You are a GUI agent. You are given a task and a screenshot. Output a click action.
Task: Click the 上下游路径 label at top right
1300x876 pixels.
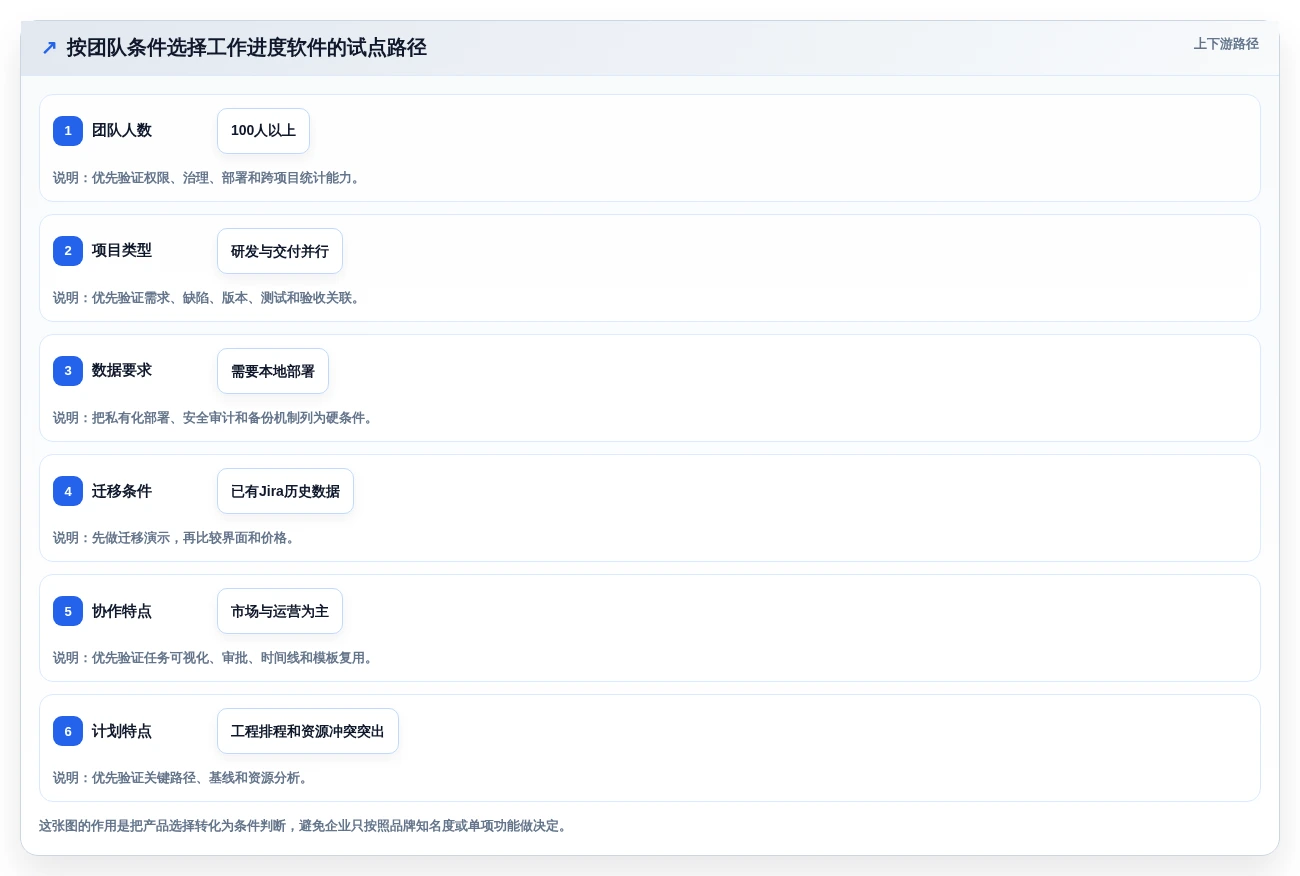1226,44
